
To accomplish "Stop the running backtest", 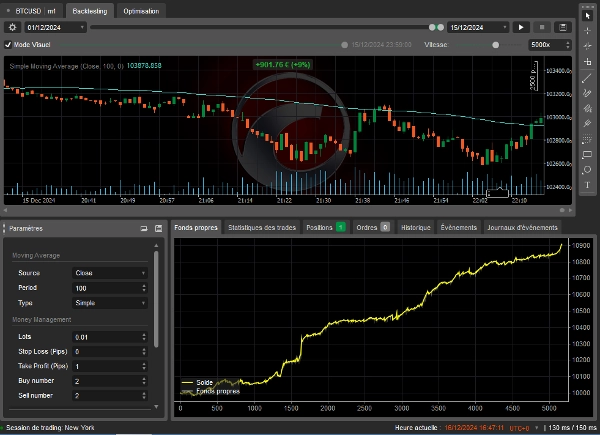I will pyautogui.click(x=542, y=27).
